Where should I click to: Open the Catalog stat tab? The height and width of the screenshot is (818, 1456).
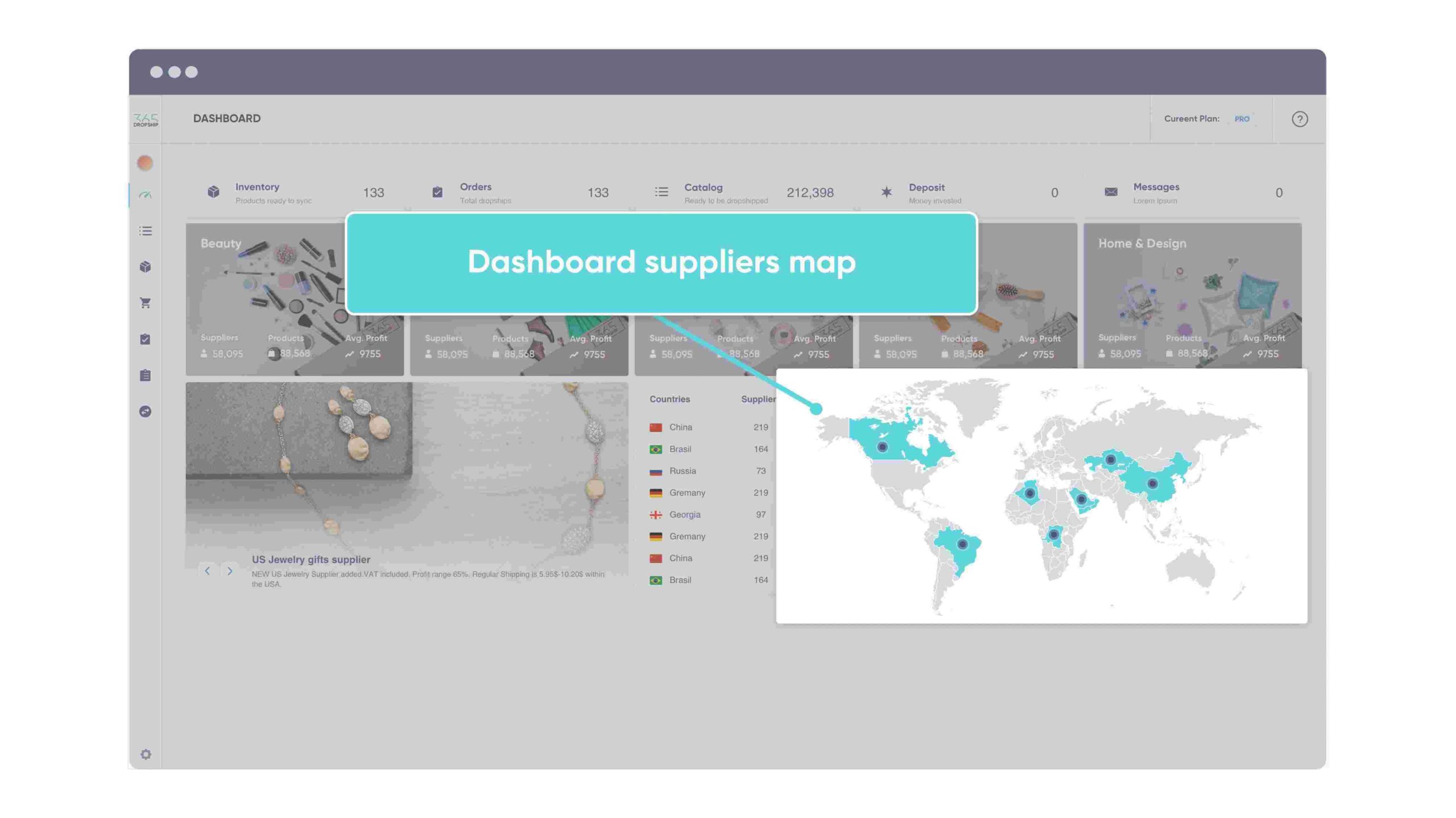[x=744, y=193]
